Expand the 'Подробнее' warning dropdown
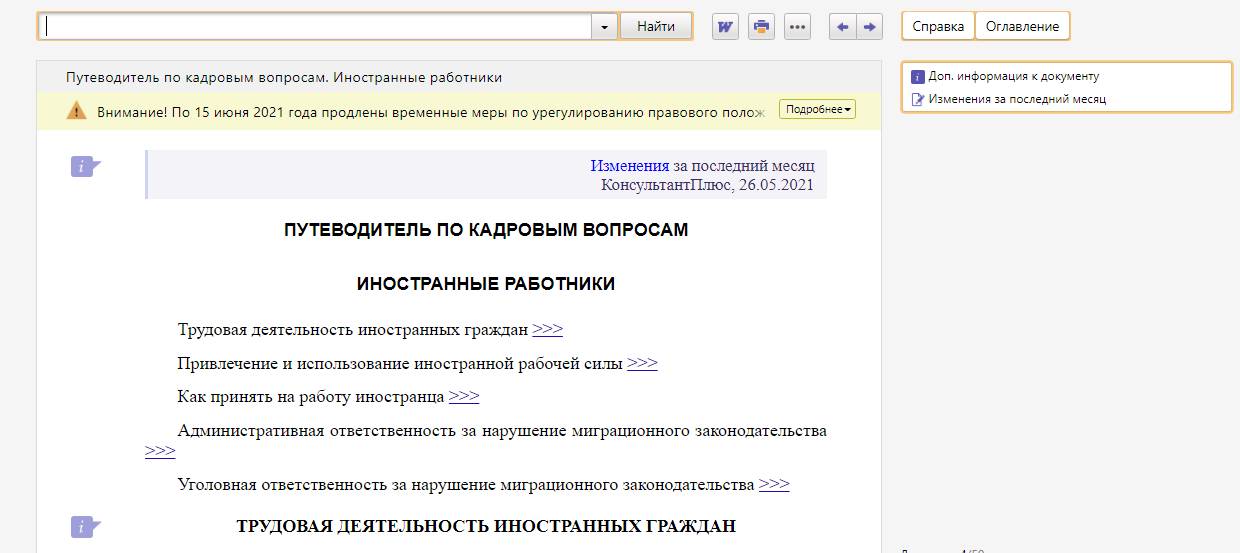Image resolution: width=1240 pixels, height=553 pixels. click(x=818, y=110)
